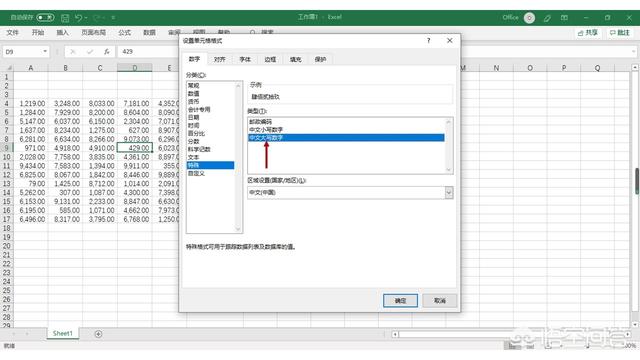Click the ribbon display options icon

564,18
